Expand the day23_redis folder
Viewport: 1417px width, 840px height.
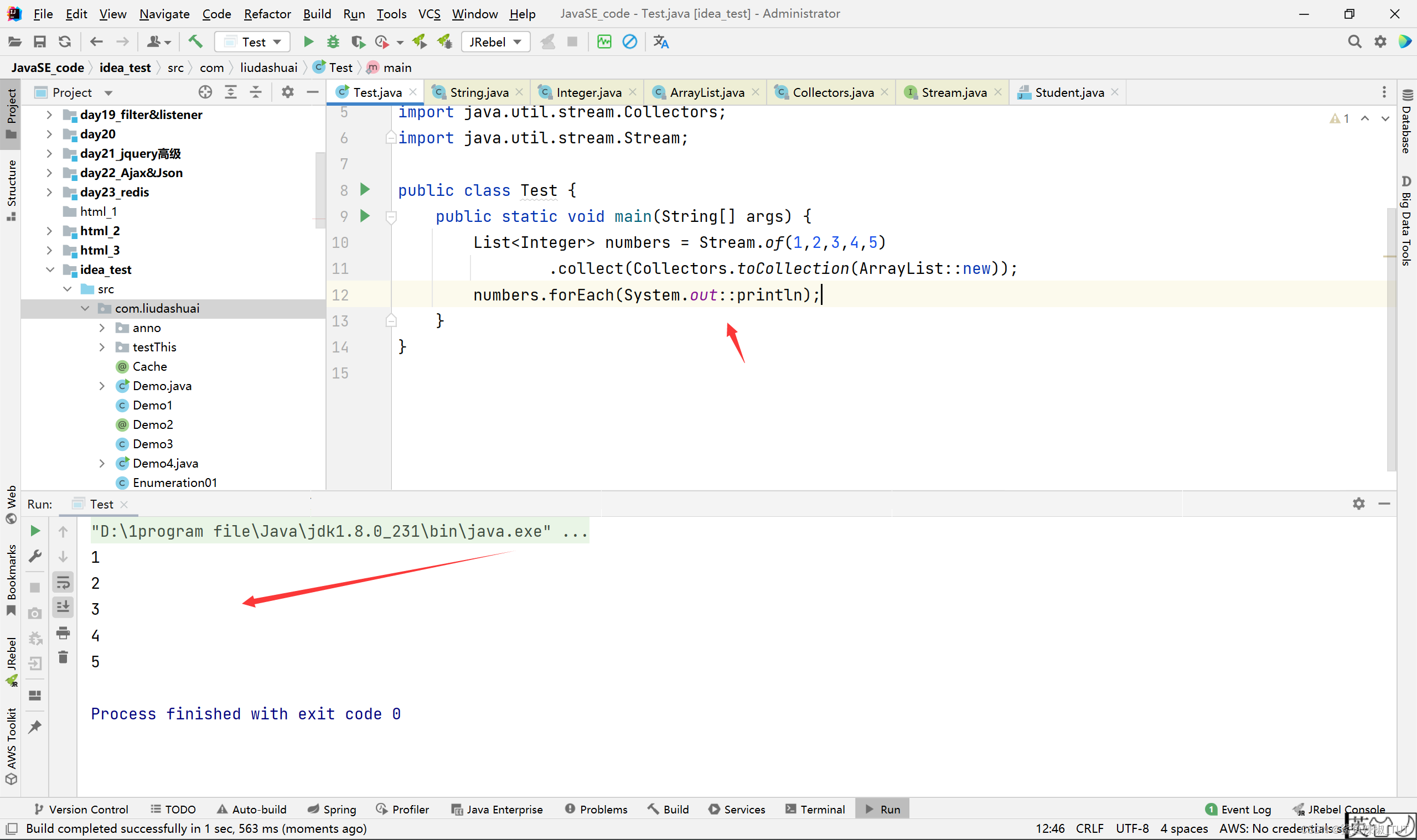coord(49,193)
